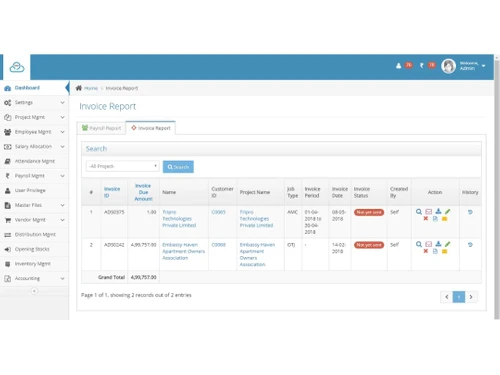View invoice AD00375 with magnifier icon
Image resolution: width=500 pixels, height=375 pixels.
pyautogui.click(x=419, y=212)
